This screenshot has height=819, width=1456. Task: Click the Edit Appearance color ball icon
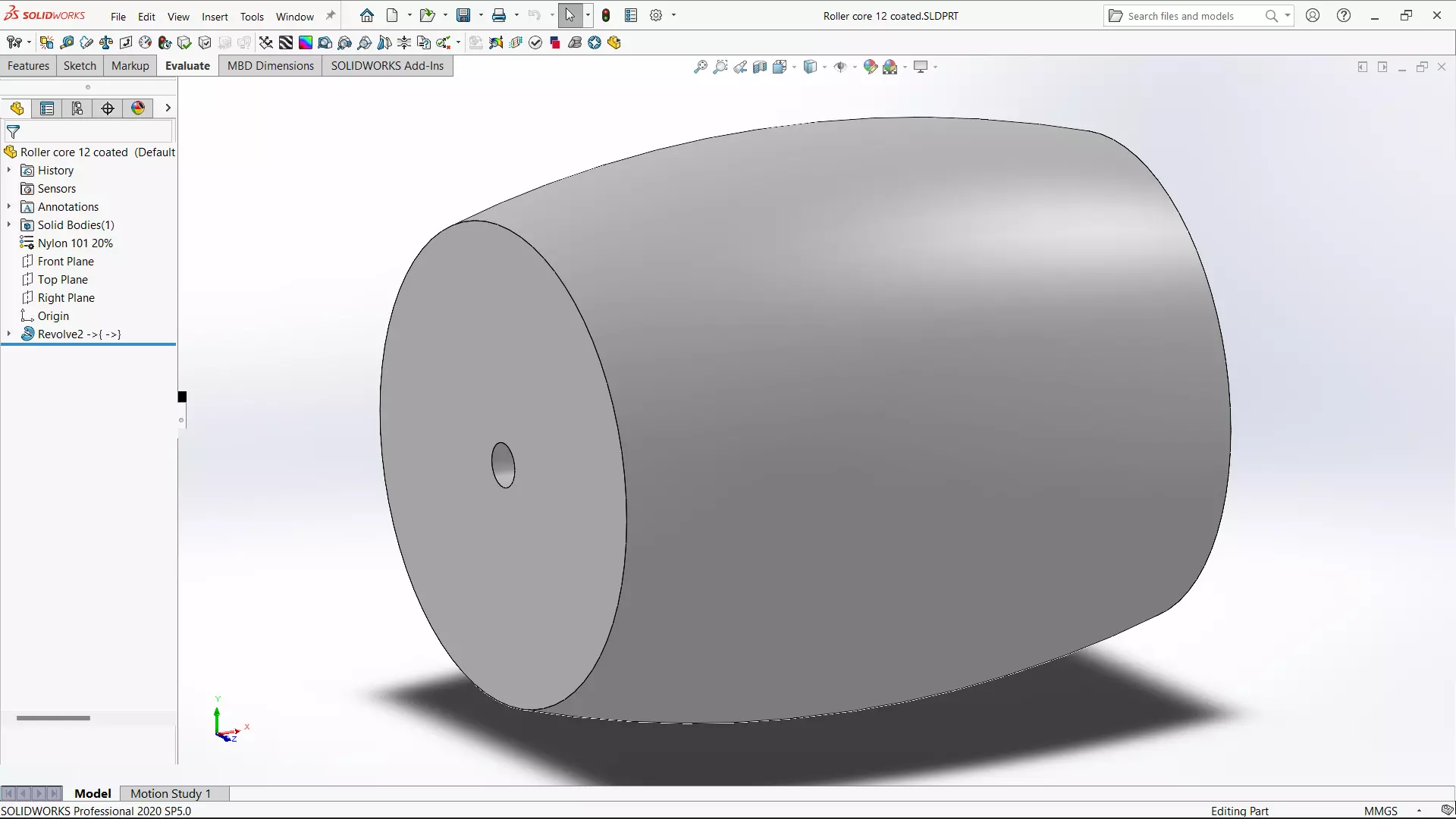(871, 67)
